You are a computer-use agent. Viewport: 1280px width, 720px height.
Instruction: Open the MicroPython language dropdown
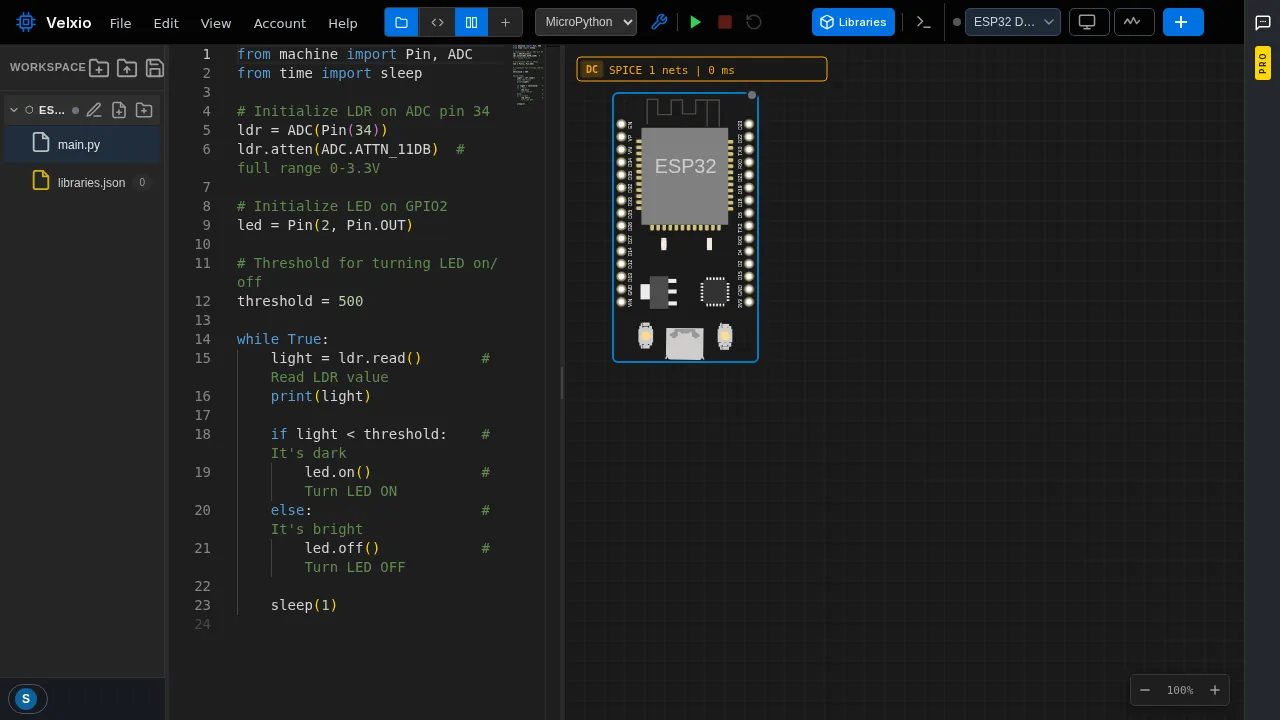click(586, 22)
